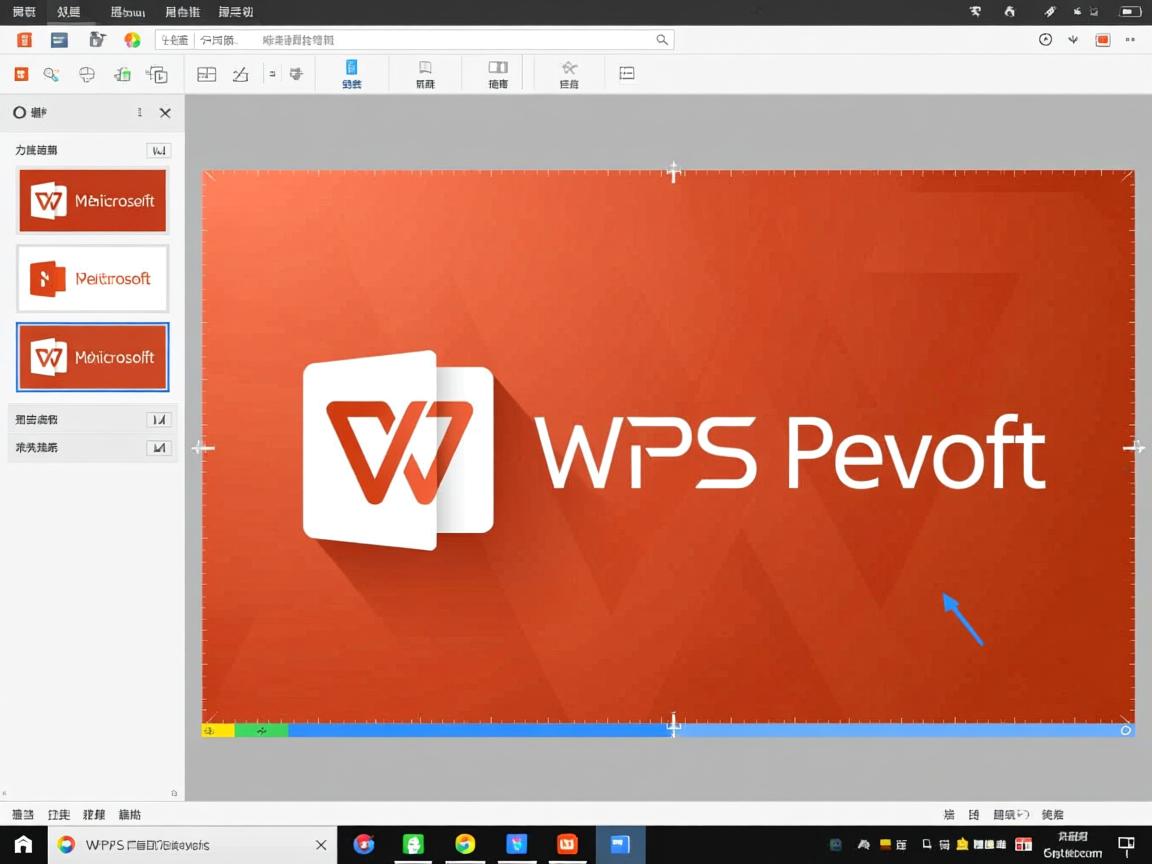Expand the second collapsed panel at sidebar bottom
Viewport: 1152px width, 864px height.
pos(159,447)
